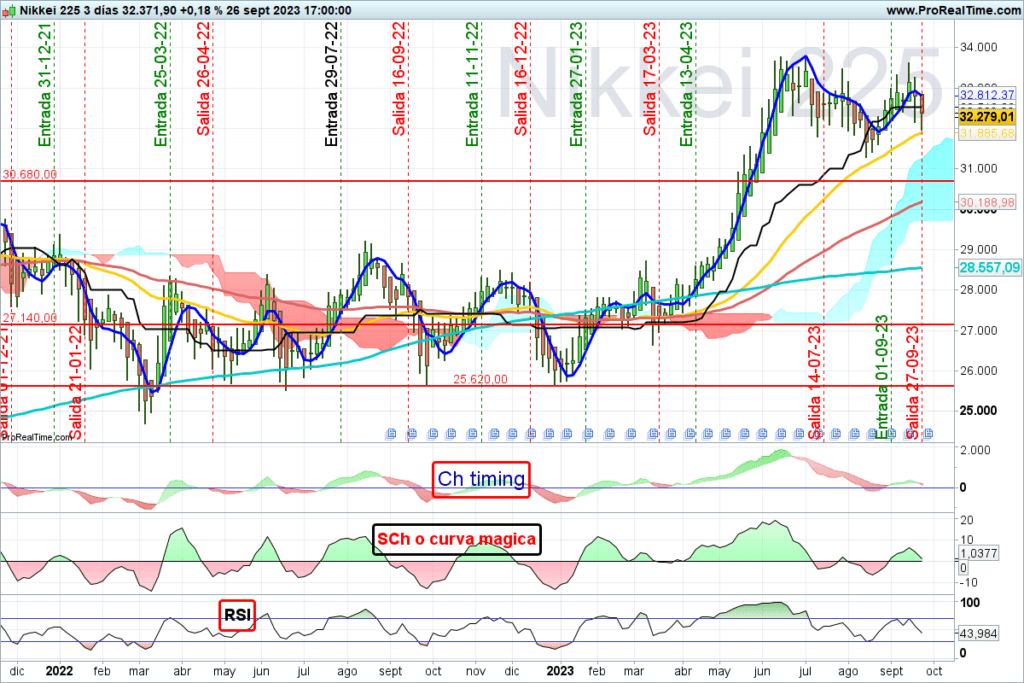Click the 100 scale label in RSI panel
Viewport: 1024px width, 683px height.
pyautogui.click(x=970, y=602)
